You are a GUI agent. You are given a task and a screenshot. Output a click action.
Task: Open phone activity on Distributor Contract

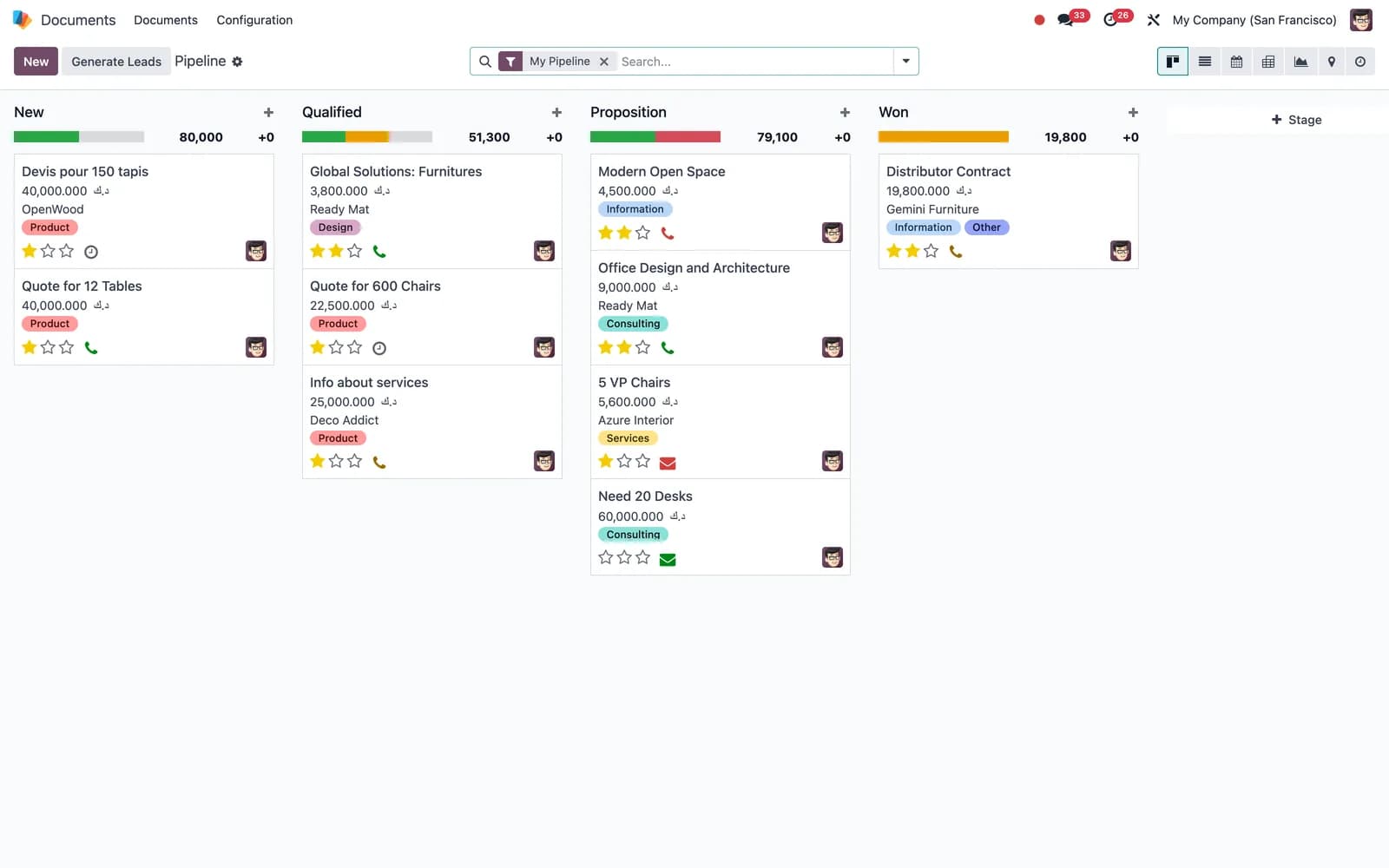click(x=956, y=252)
